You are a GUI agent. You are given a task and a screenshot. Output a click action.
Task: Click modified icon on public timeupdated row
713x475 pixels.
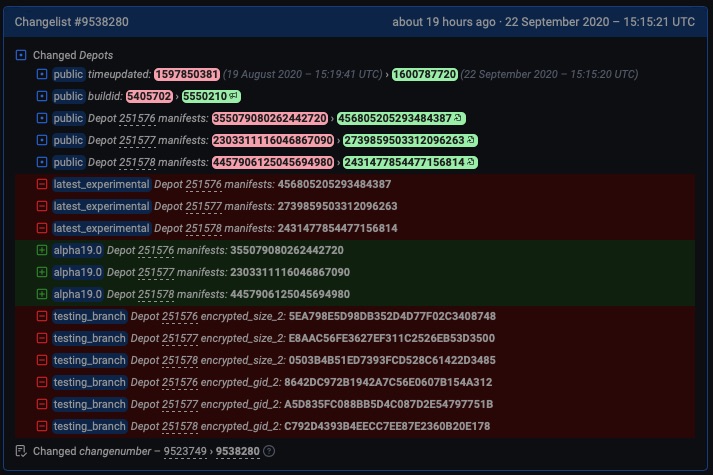click(41, 74)
